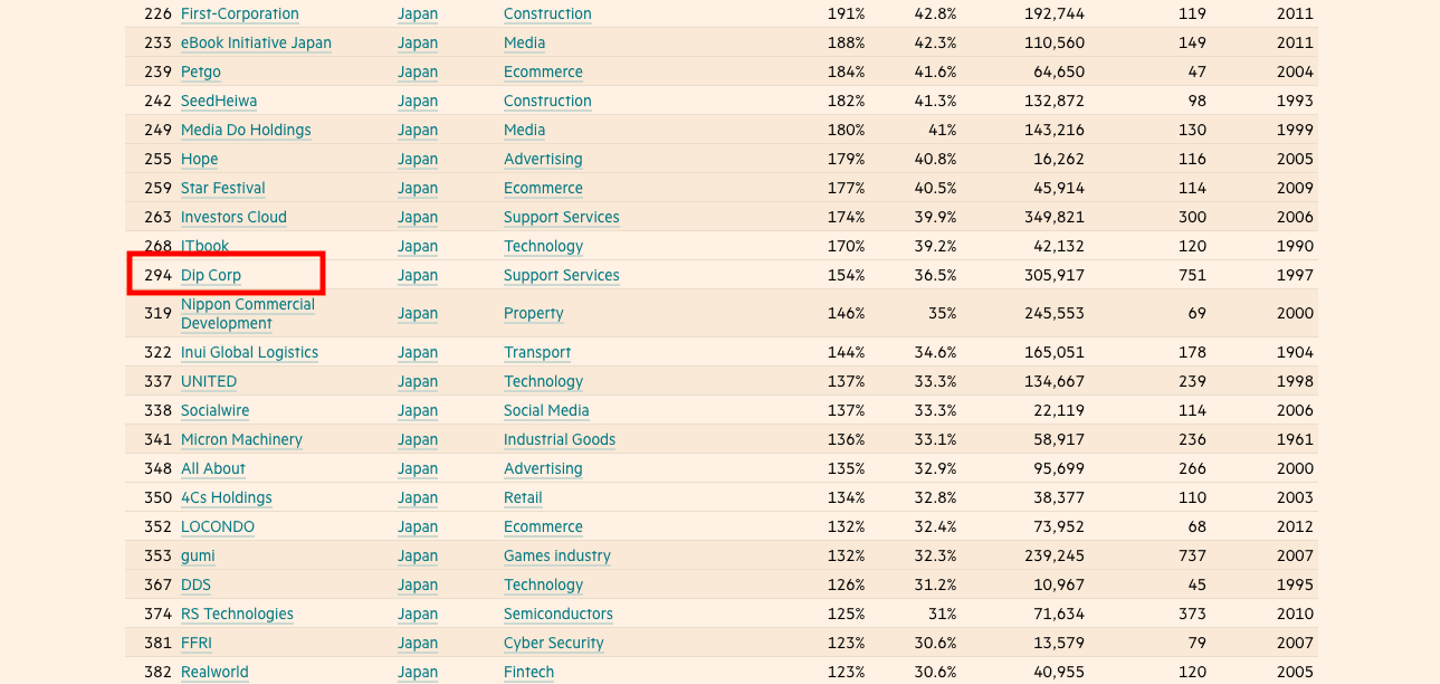Open the Dip Corp company link
1440x684 pixels.
tap(211, 275)
